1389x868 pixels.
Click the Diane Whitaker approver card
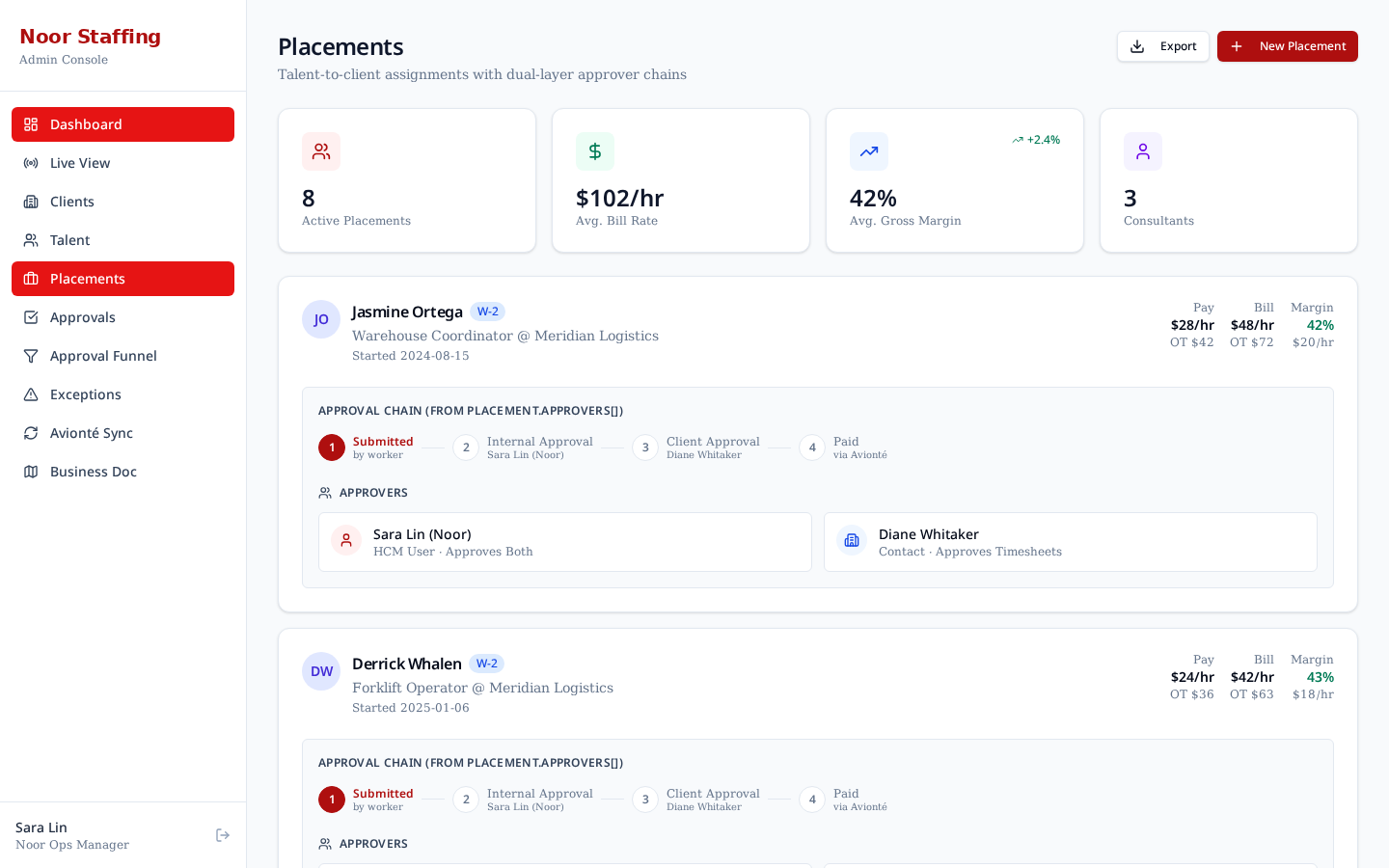pyautogui.click(x=1071, y=542)
